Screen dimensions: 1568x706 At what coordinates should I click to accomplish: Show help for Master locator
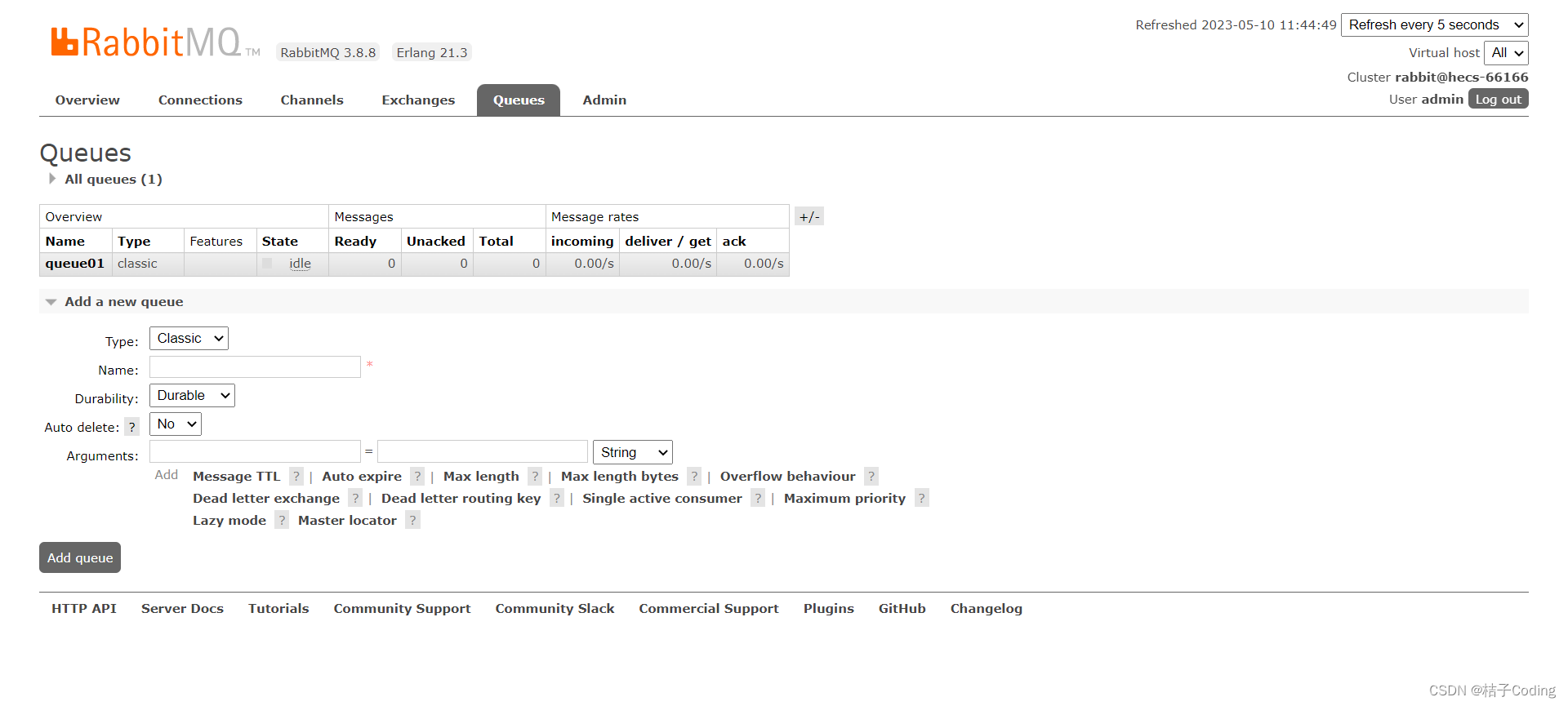pyautogui.click(x=412, y=521)
